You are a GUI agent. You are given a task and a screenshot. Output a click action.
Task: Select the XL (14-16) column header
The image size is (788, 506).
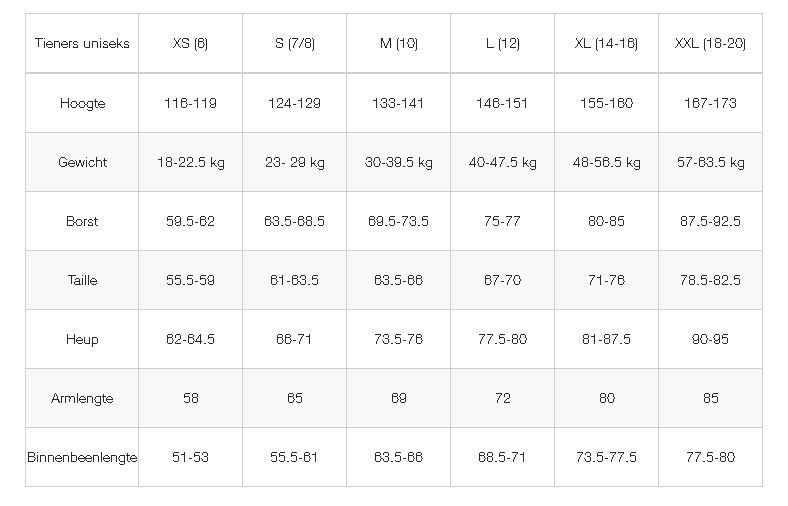click(x=607, y=43)
